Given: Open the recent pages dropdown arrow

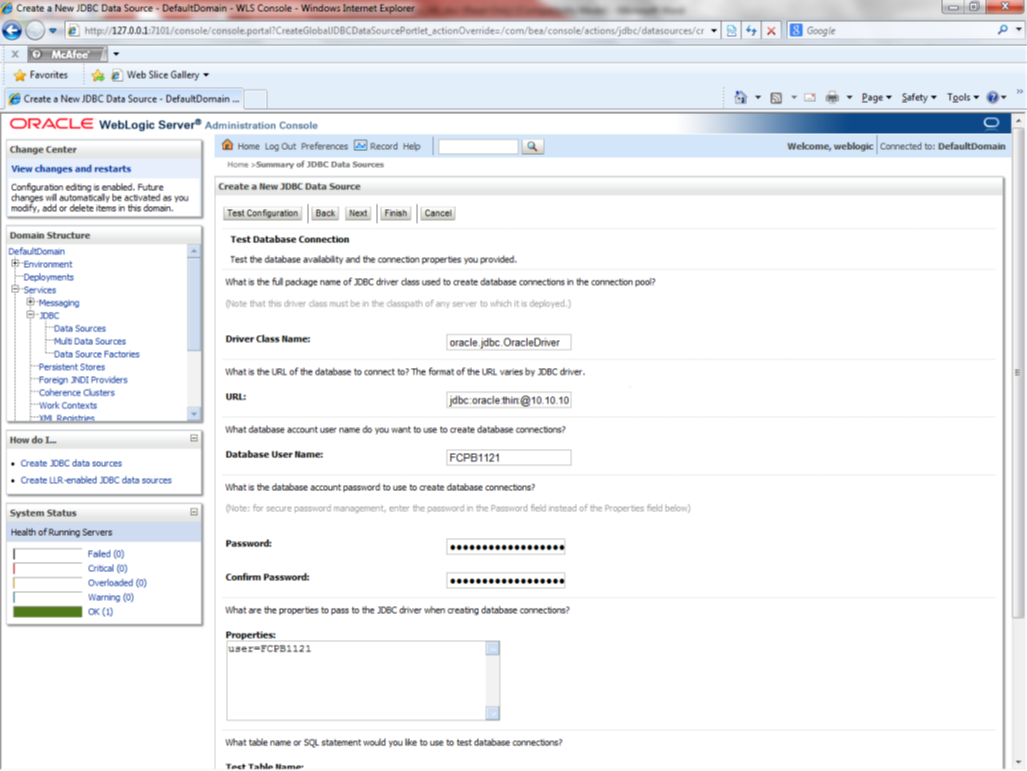Looking at the screenshot, I should click(52, 31).
